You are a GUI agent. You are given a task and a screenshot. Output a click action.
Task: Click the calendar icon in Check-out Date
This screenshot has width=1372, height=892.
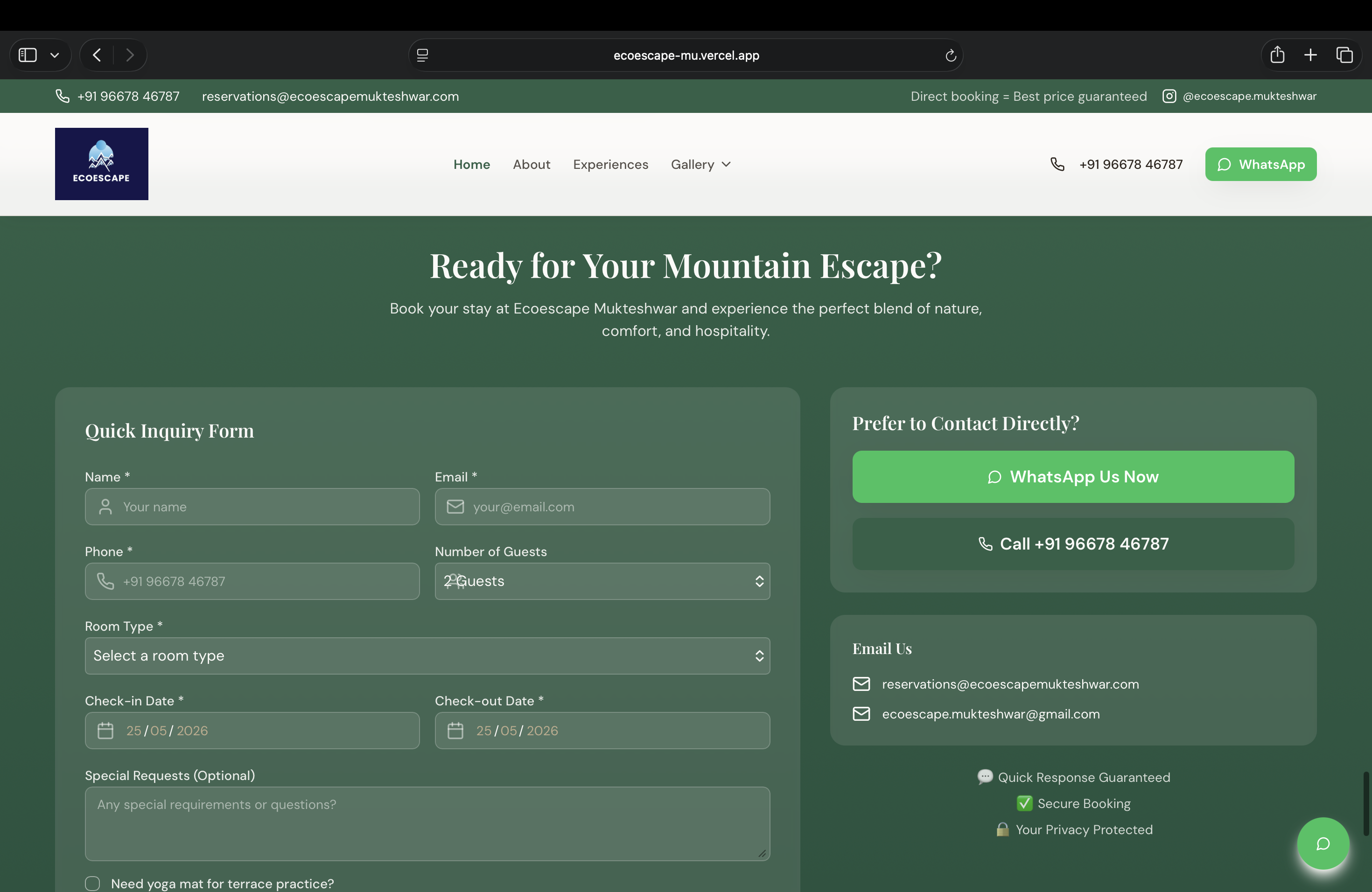(x=455, y=730)
